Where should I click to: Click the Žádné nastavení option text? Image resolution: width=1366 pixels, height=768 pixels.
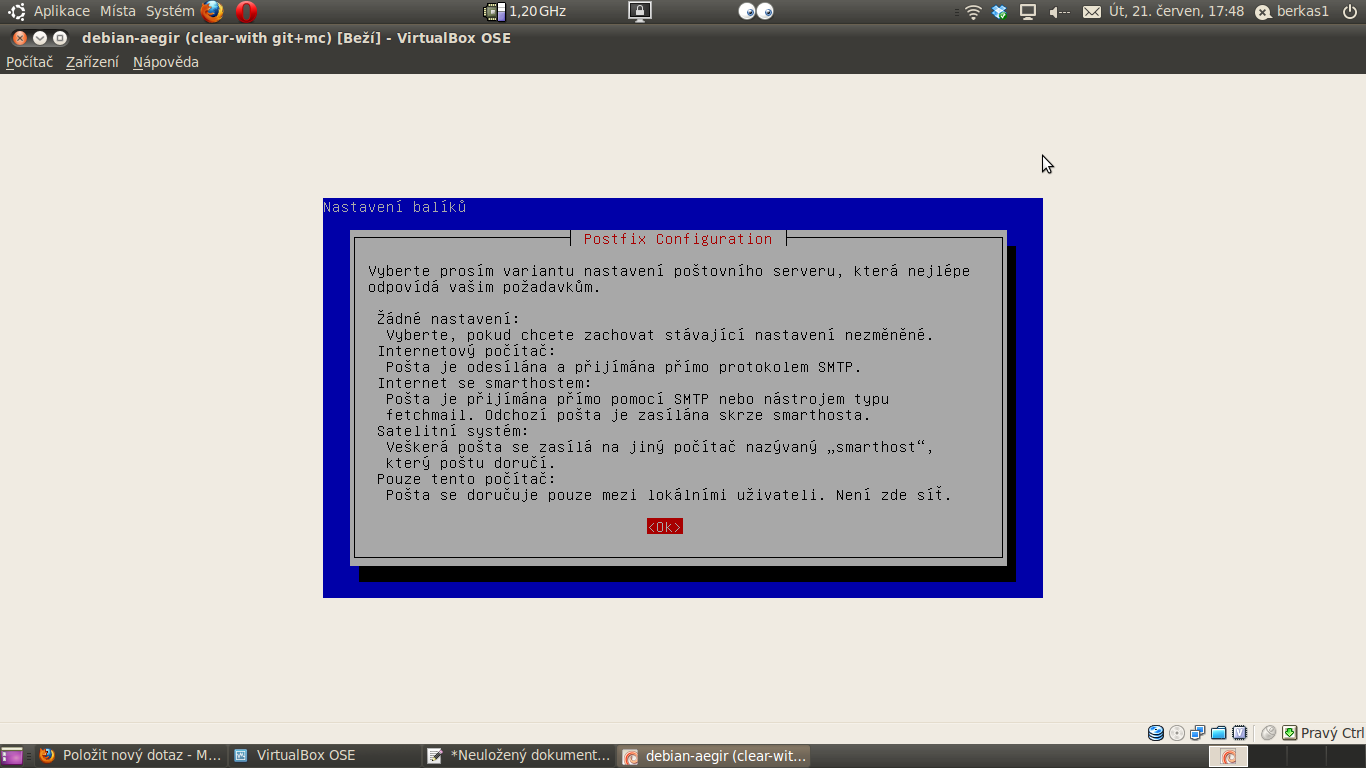click(449, 319)
